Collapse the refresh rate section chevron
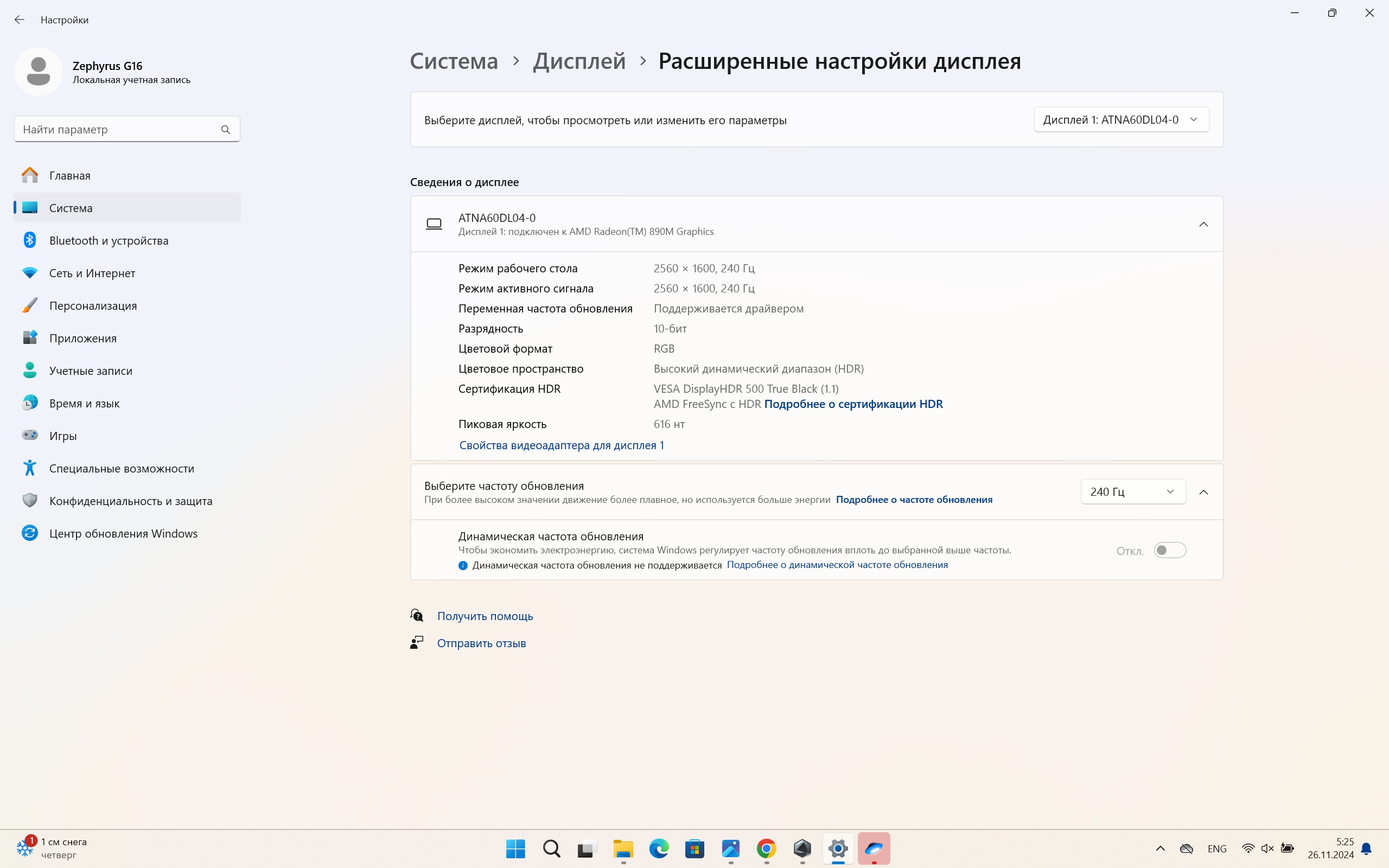The width and height of the screenshot is (1389, 868). click(x=1203, y=492)
